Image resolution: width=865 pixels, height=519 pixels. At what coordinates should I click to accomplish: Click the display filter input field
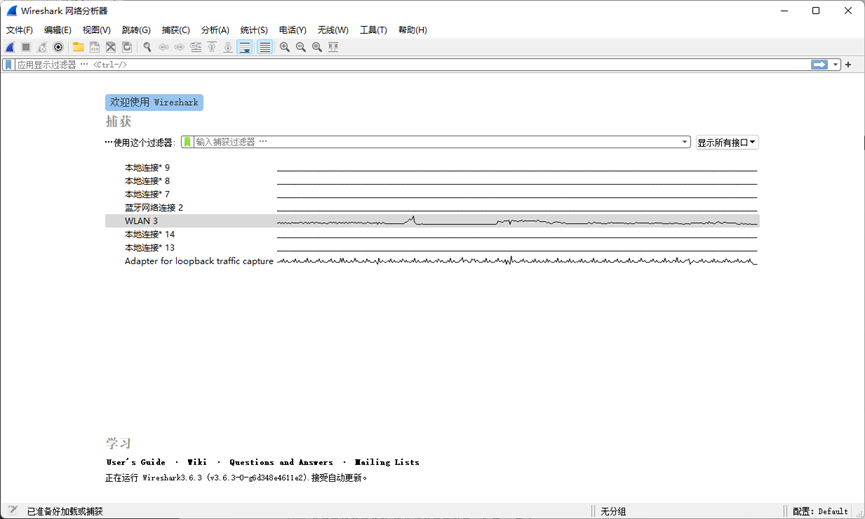(412, 65)
